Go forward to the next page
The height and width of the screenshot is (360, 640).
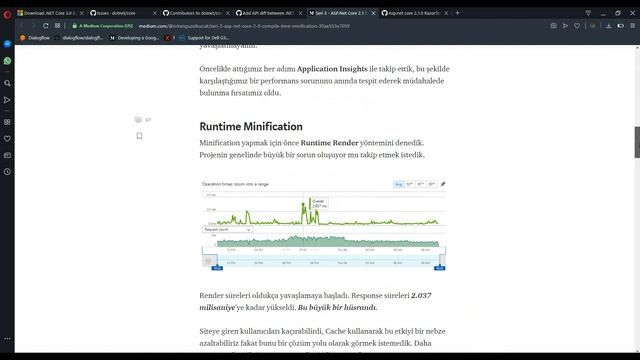tap(33, 26)
